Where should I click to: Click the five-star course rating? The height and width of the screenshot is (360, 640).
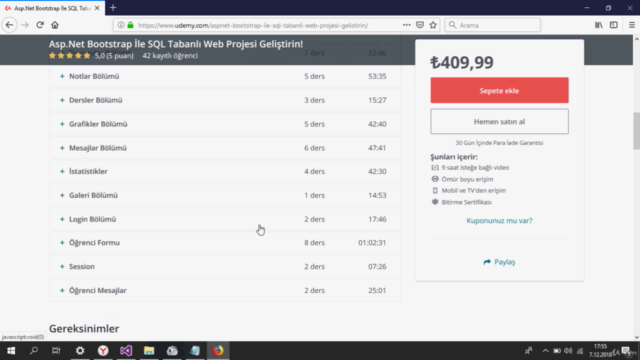pos(69,56)
